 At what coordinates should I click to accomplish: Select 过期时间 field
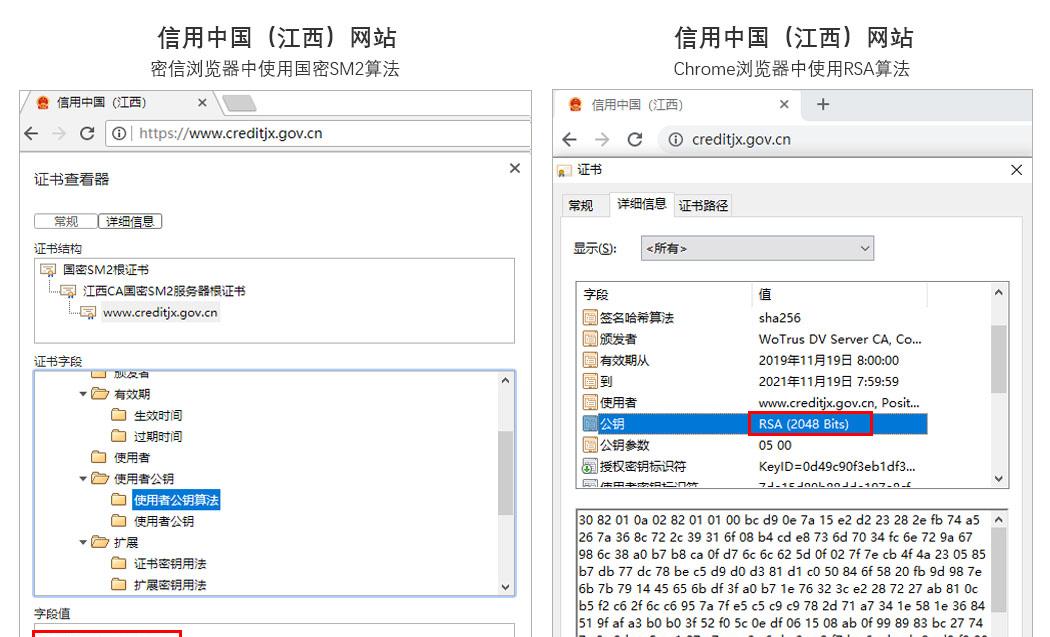[x=157, y=436]
